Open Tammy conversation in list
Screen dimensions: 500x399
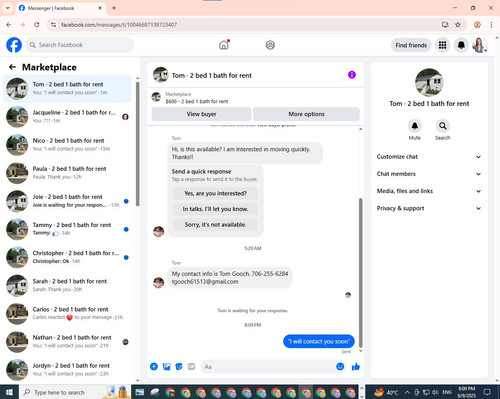[68, 229]
